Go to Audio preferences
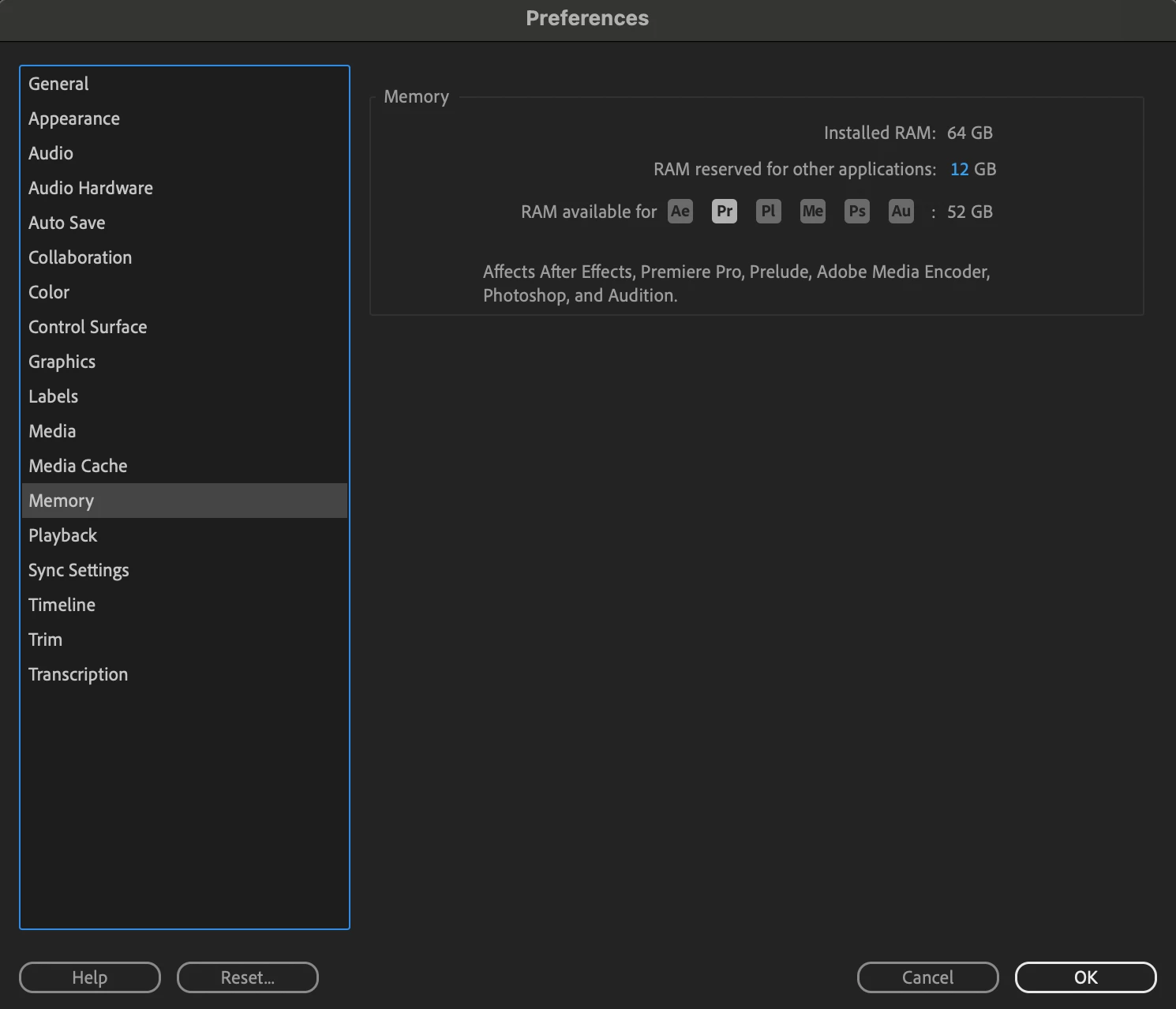This screenshot has height=1009, width=1176. 185,153
